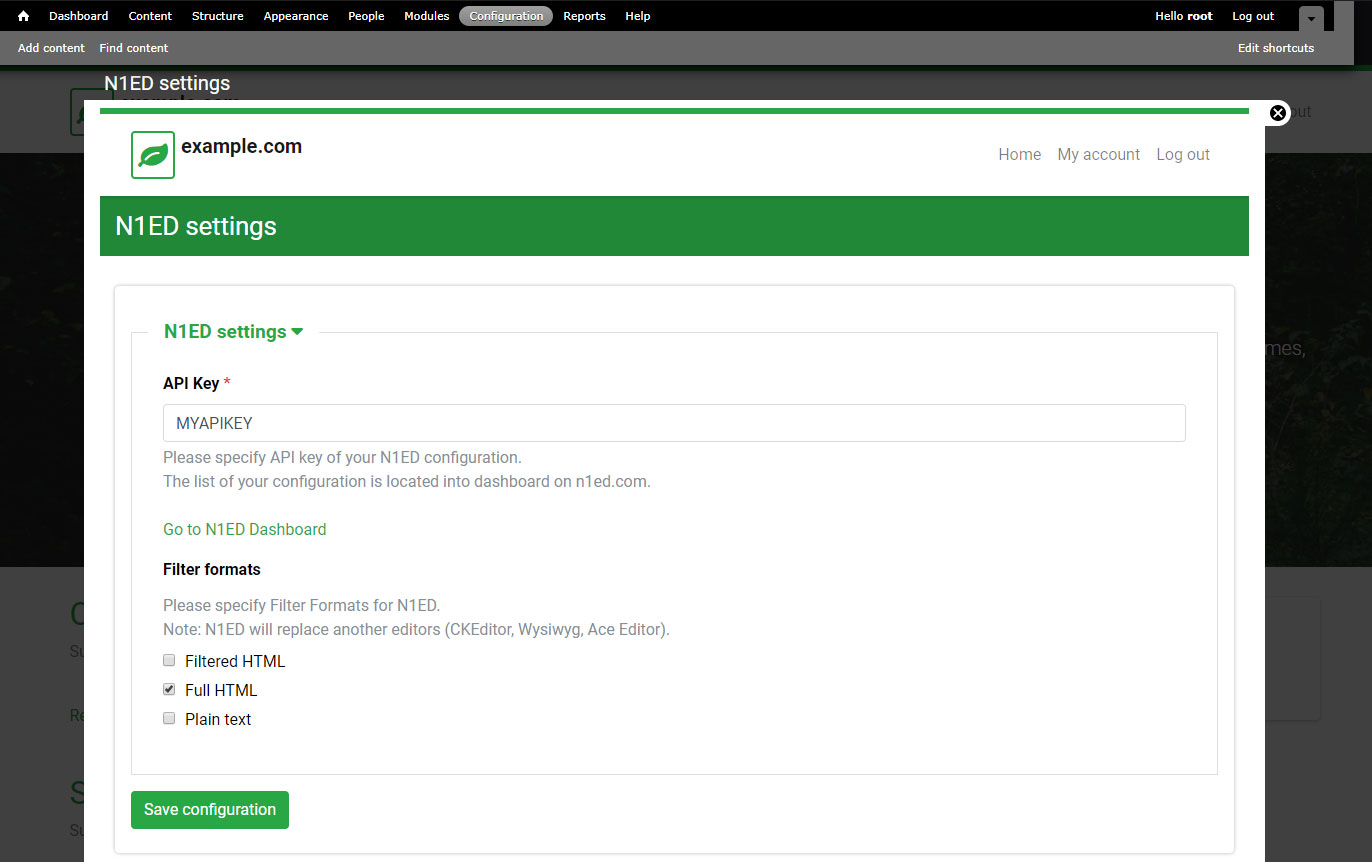Open the Content admin menu

coord(150,16)
